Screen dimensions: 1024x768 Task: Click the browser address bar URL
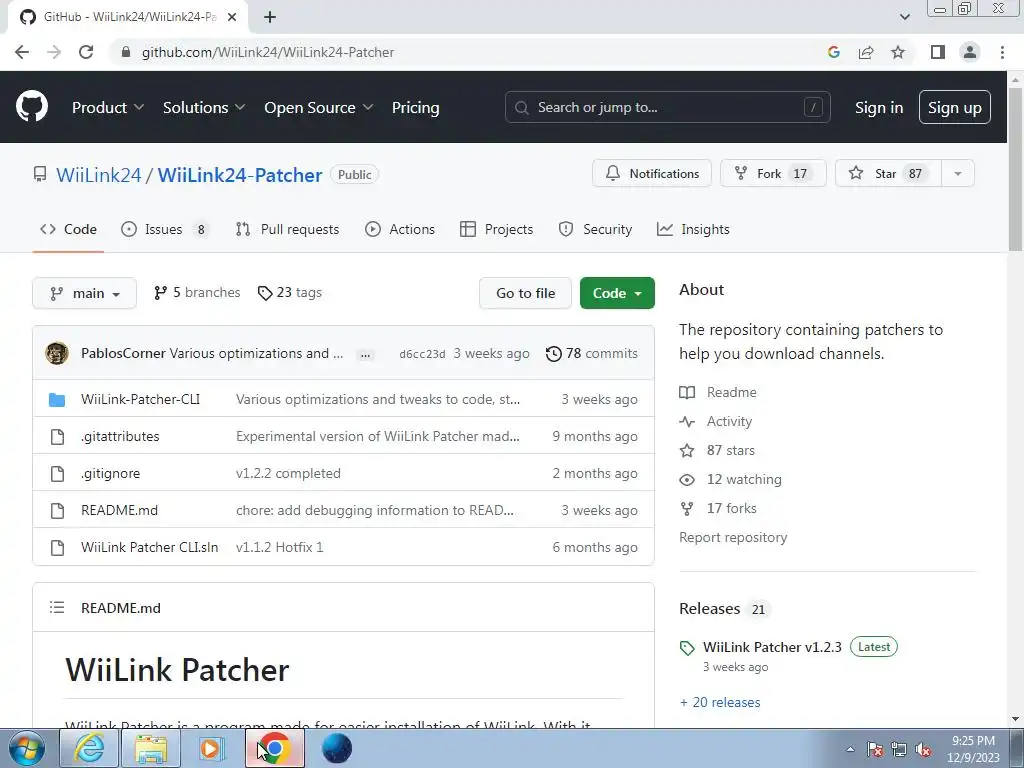[x=268, y=52]
